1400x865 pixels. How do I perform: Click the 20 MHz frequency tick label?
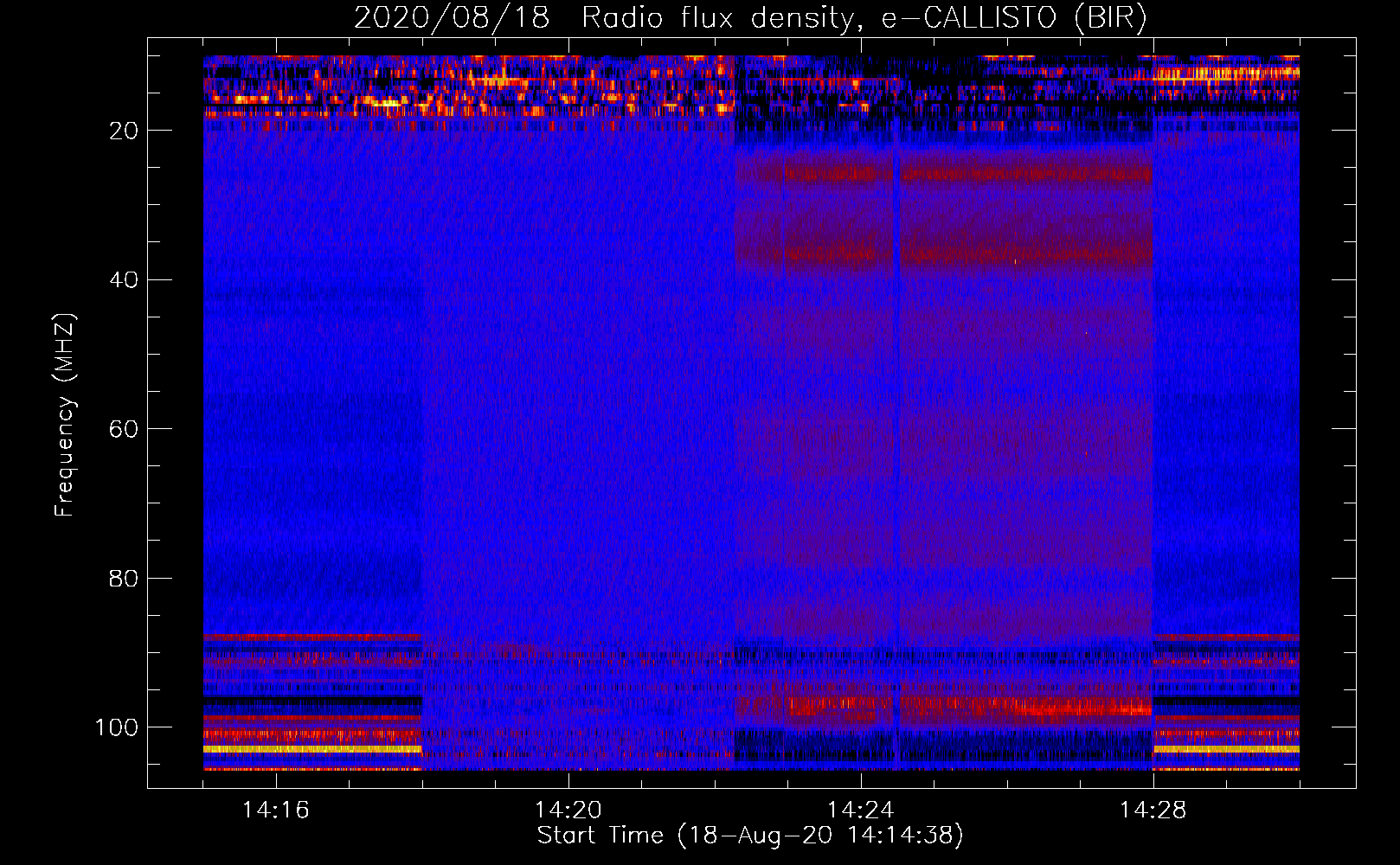(125, 131)
